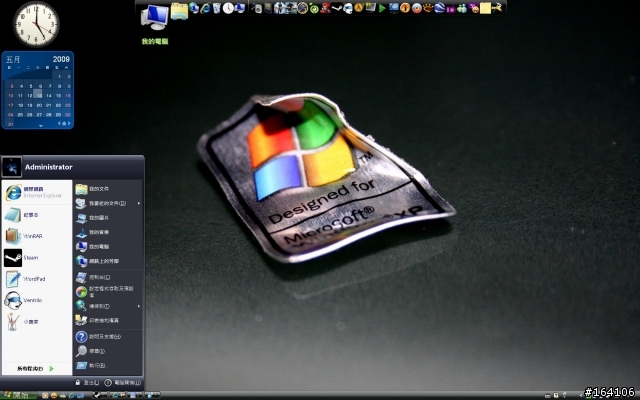Click the 登出 Log Off button
This screenshot has height=400, width=640.
(87, 382)
